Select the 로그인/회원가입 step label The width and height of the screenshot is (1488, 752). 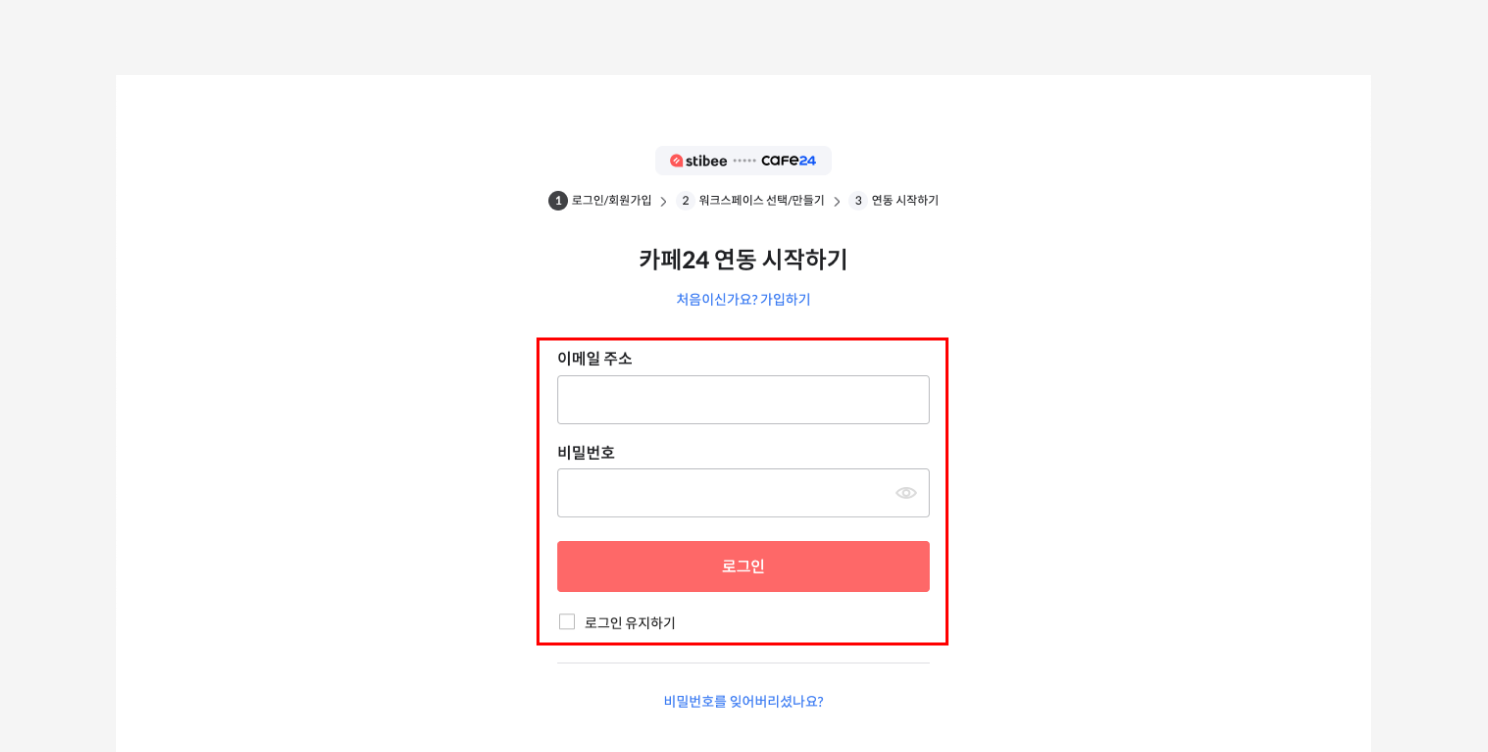tap(612, 201)
